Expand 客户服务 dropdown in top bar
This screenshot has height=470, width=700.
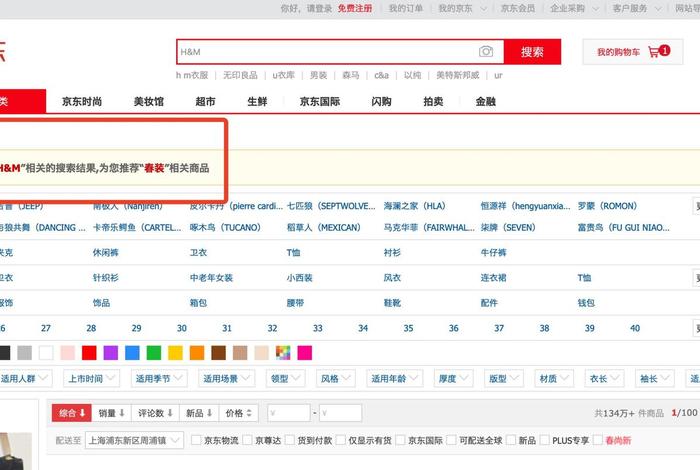click(x=637, y=8)
